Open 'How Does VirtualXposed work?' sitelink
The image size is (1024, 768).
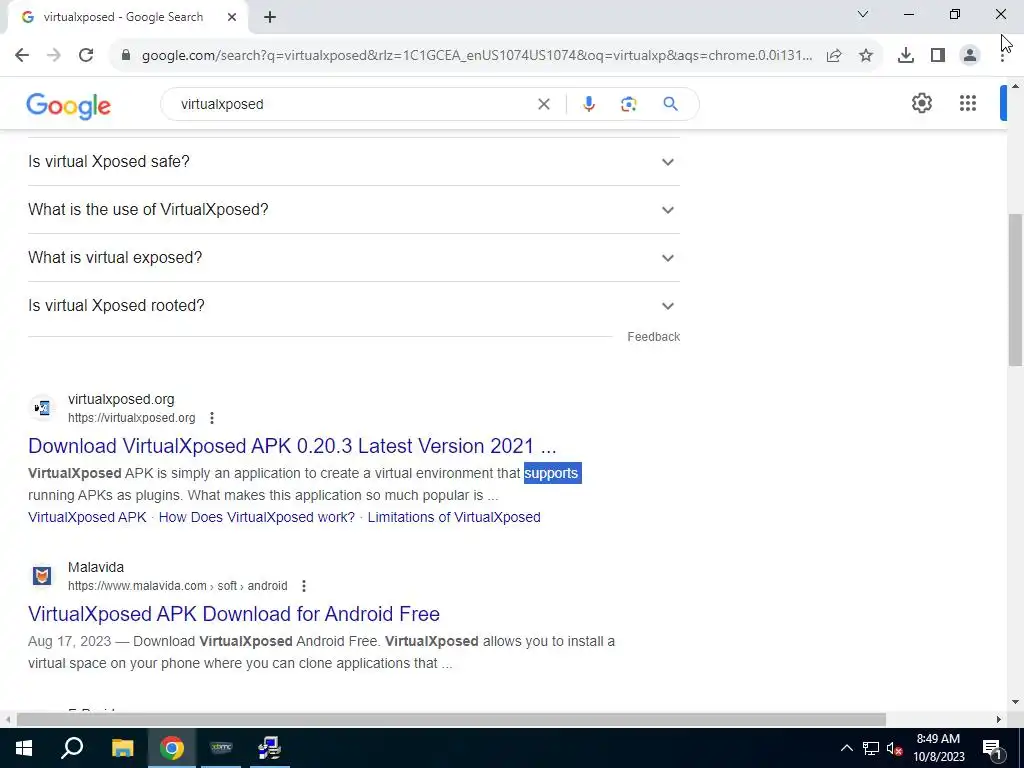(257, 517)
